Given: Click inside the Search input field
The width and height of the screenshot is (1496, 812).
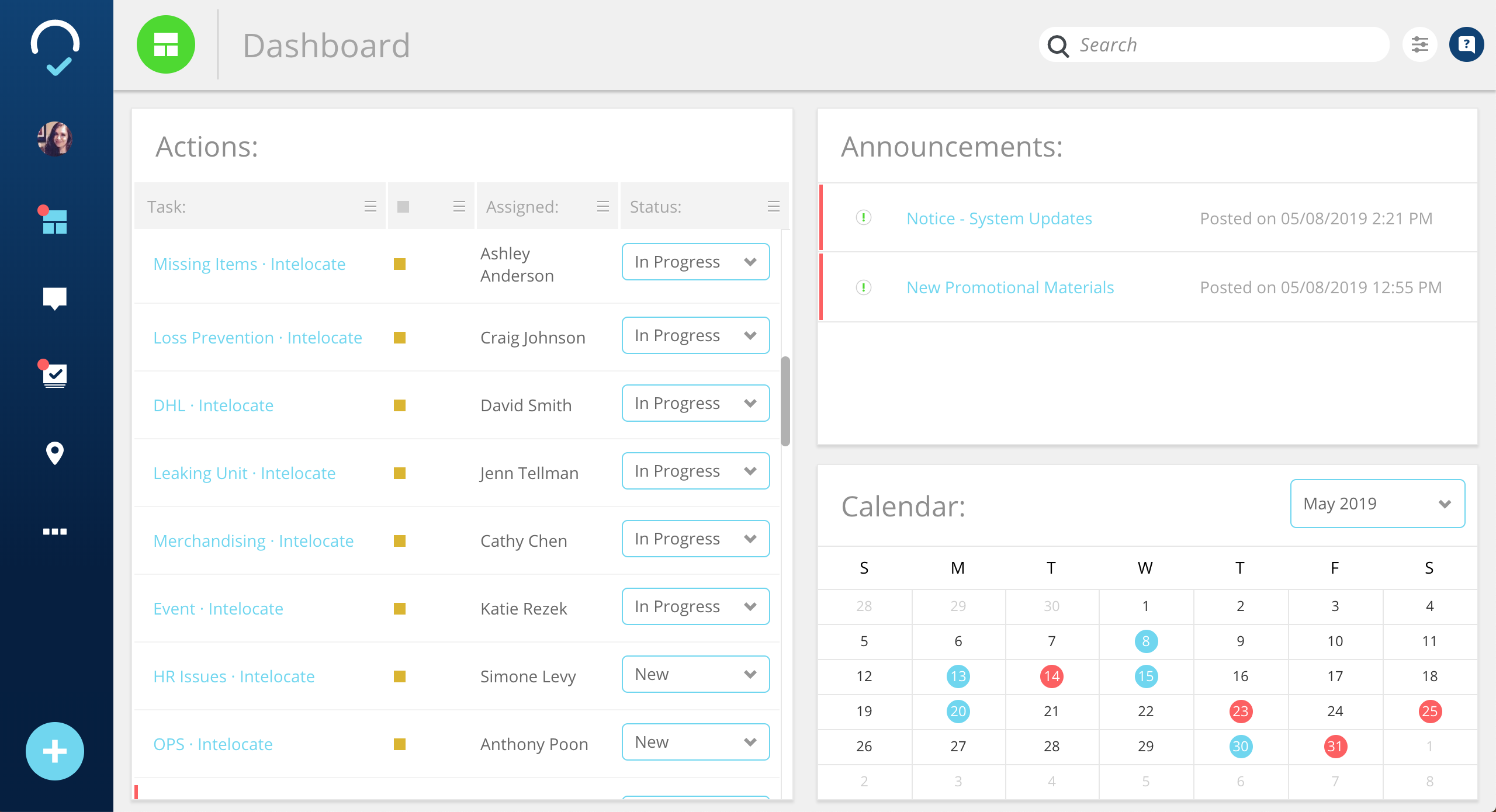Looking at the screenshot, I should [1227, 44].
